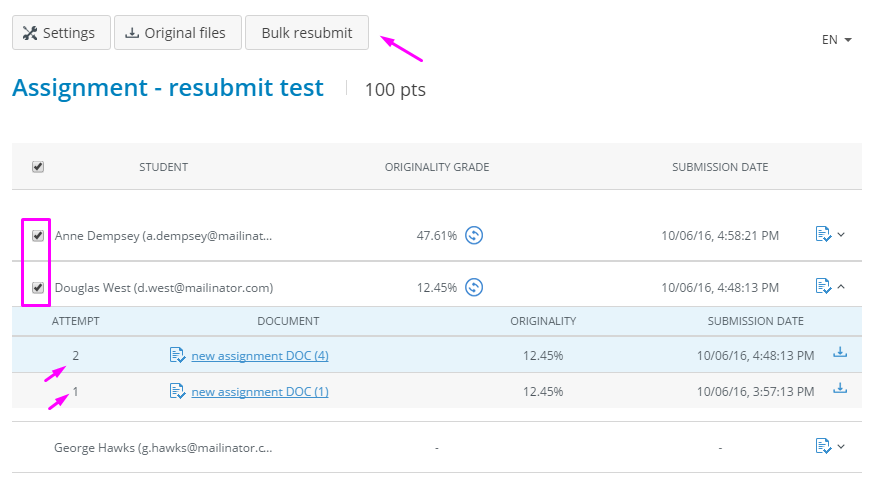
Task: Open link new assignment DOC (1)
Action: pos(260,392)
